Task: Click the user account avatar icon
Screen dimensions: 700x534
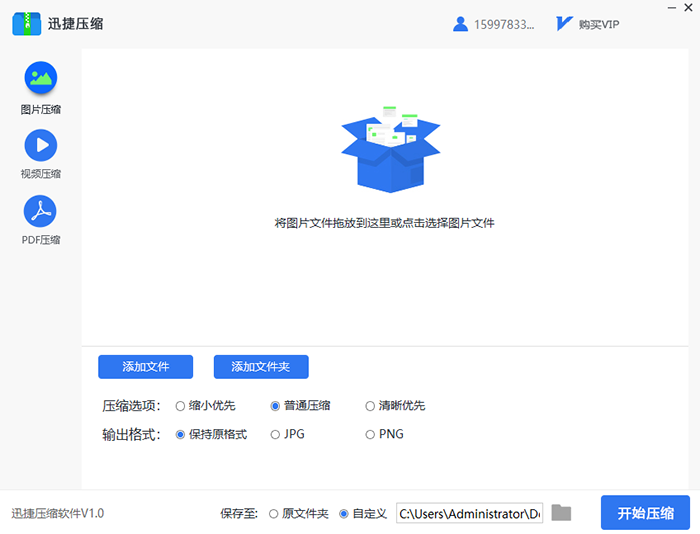Action: click(x=460, y=24)
